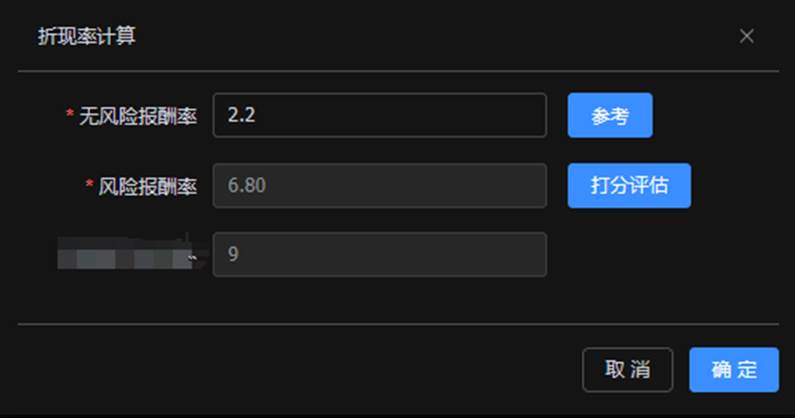Screen dimensions: 795x418
Task: Click the input field showing value 9
Action: pos(380,254)
